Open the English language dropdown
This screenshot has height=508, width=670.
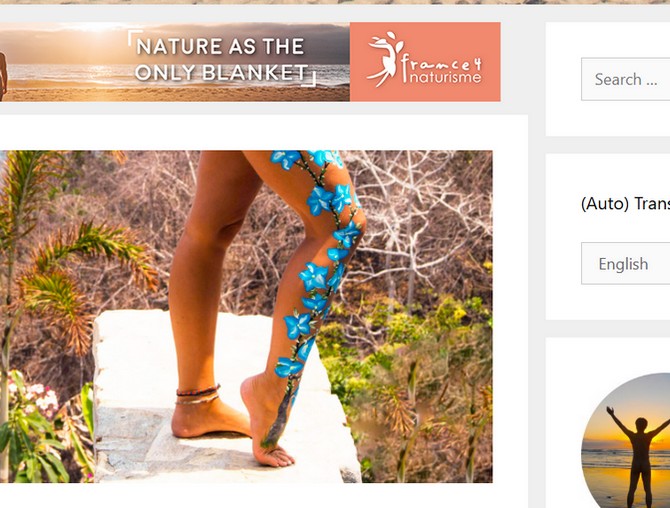[x=626, y=264]
